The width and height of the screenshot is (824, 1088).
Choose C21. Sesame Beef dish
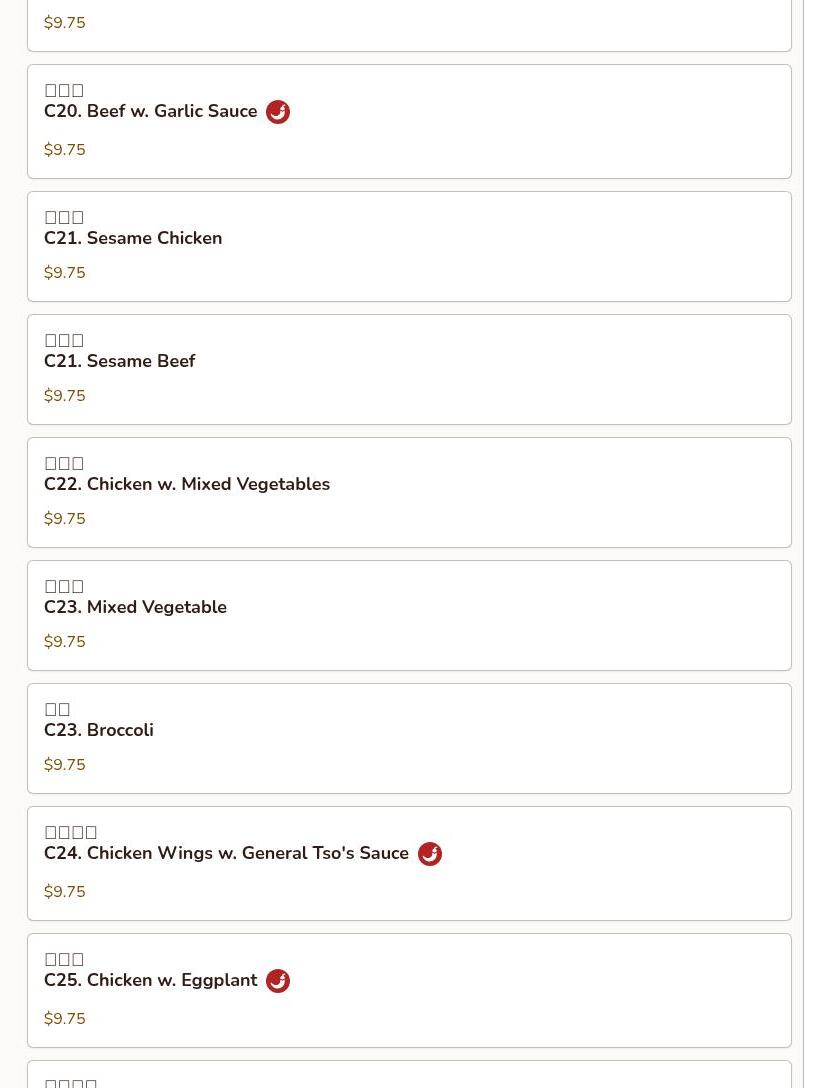(409, 369)
